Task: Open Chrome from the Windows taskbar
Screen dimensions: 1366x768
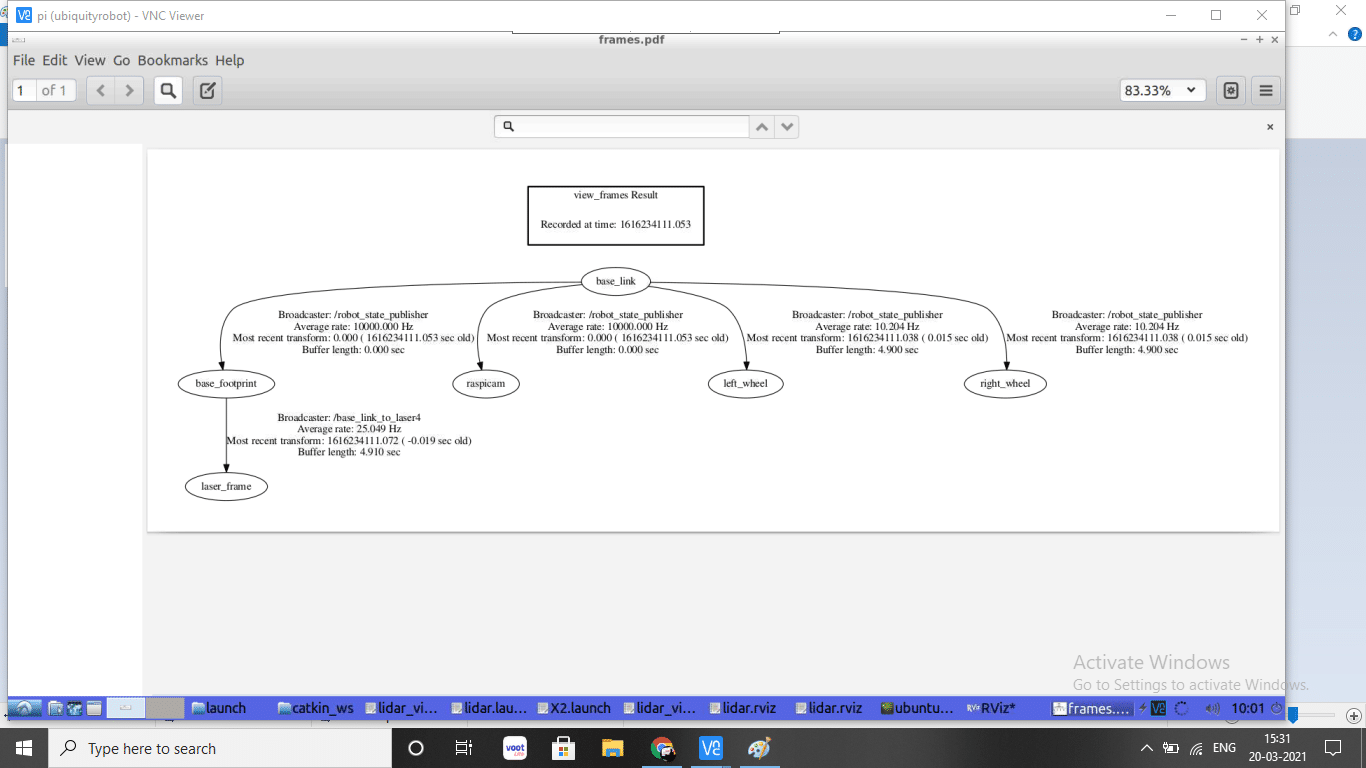Action: click(x=662, y=748)
